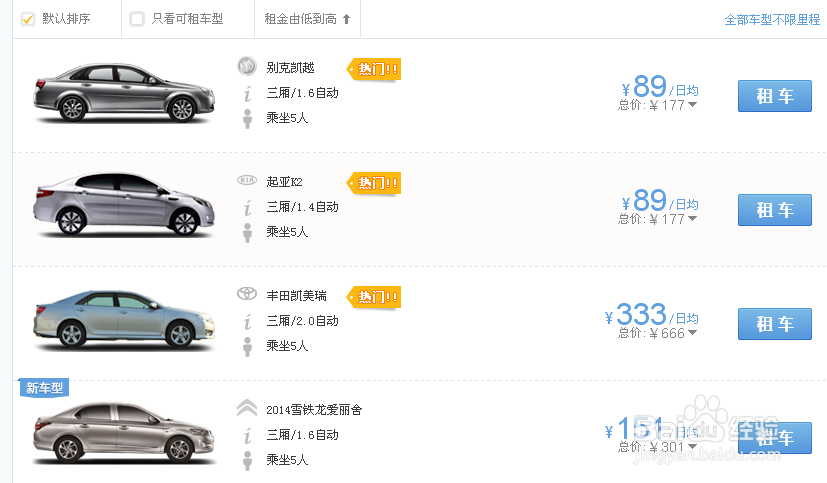Click the passenger icon beside 乘坐5人 for 起亚K2

tap(247, 233)
